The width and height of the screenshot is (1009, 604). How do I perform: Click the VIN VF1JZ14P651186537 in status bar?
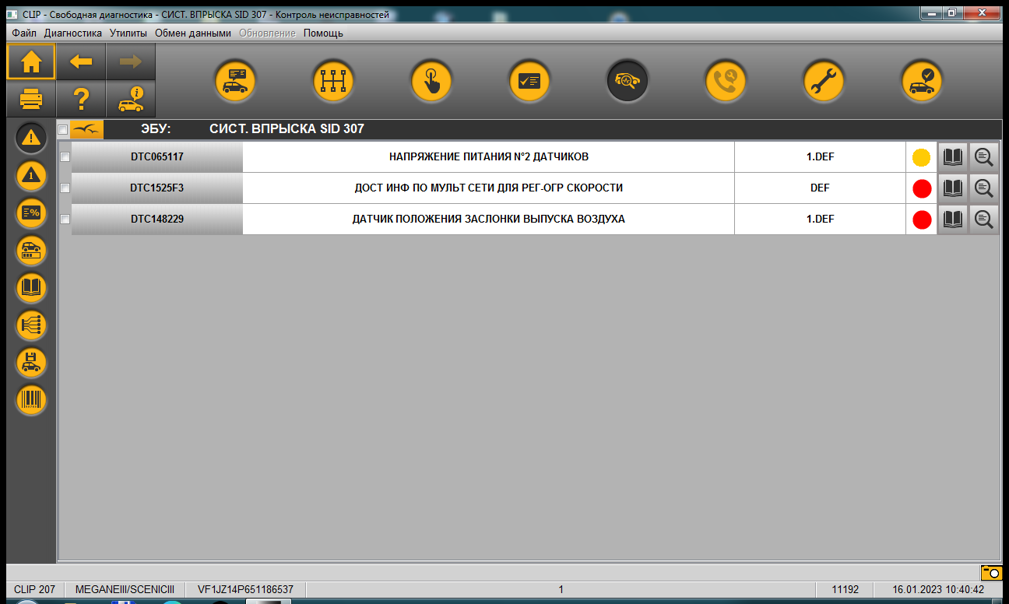click(245, 589)
